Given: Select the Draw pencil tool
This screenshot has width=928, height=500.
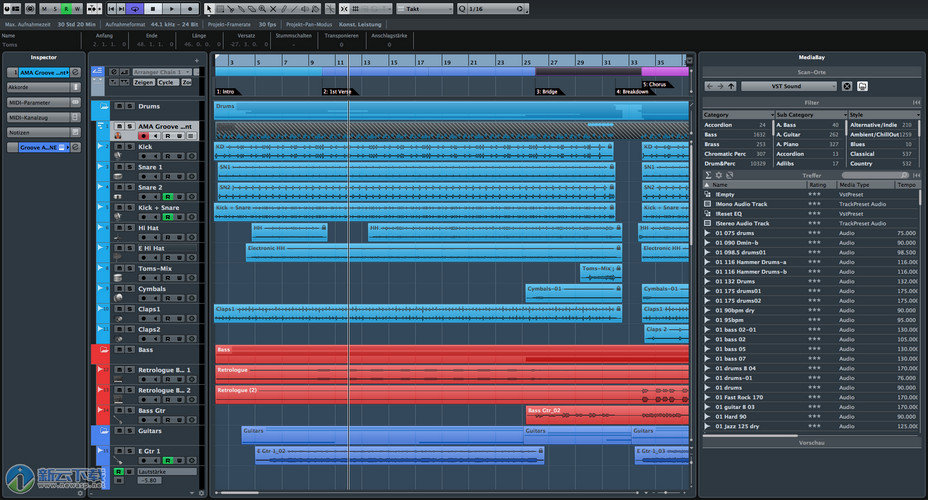Looking at the screenshot, I should click(283, 9).
